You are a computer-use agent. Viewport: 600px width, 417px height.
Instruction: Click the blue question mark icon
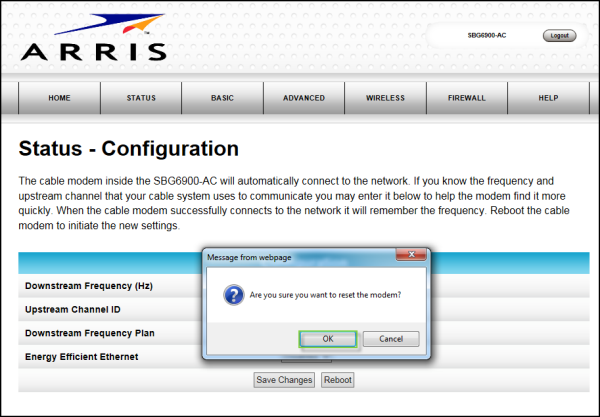tap(233, 296)
